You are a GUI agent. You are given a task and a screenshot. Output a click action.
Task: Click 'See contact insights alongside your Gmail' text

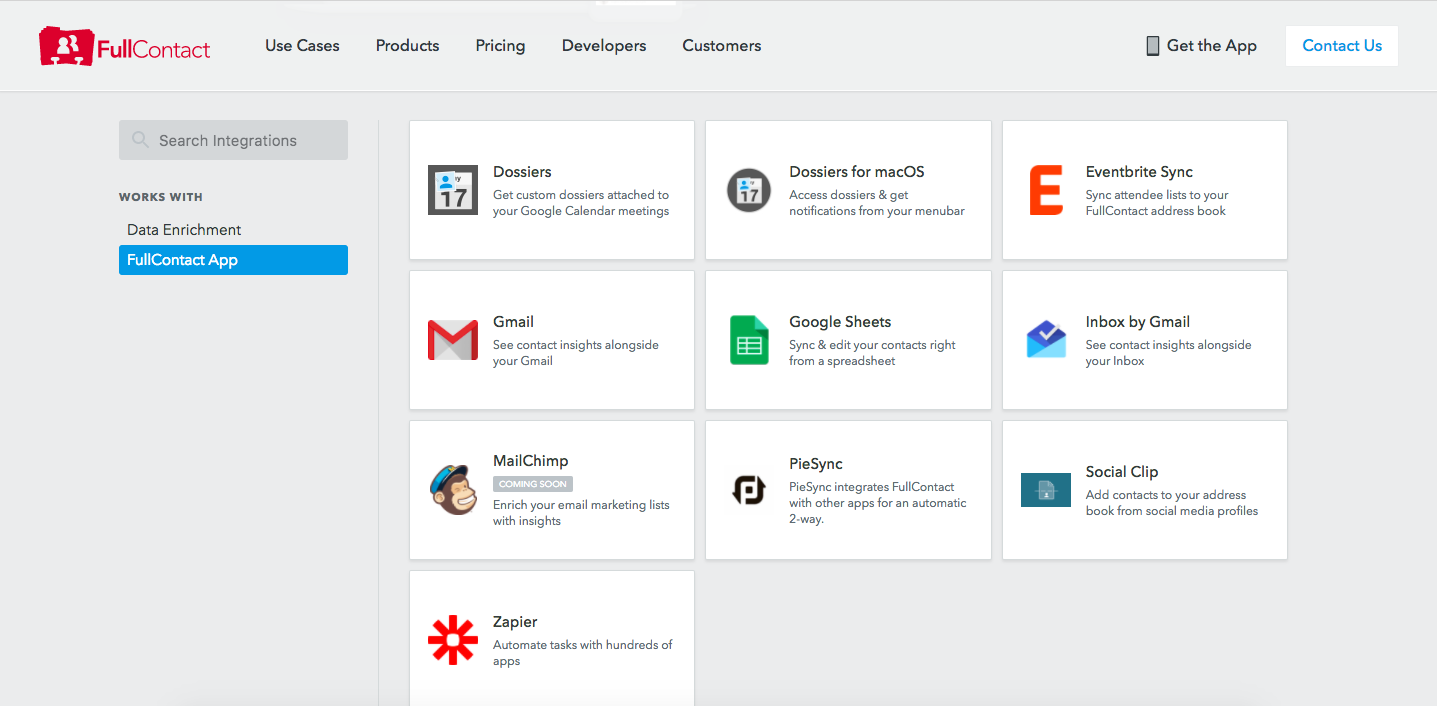576,353
